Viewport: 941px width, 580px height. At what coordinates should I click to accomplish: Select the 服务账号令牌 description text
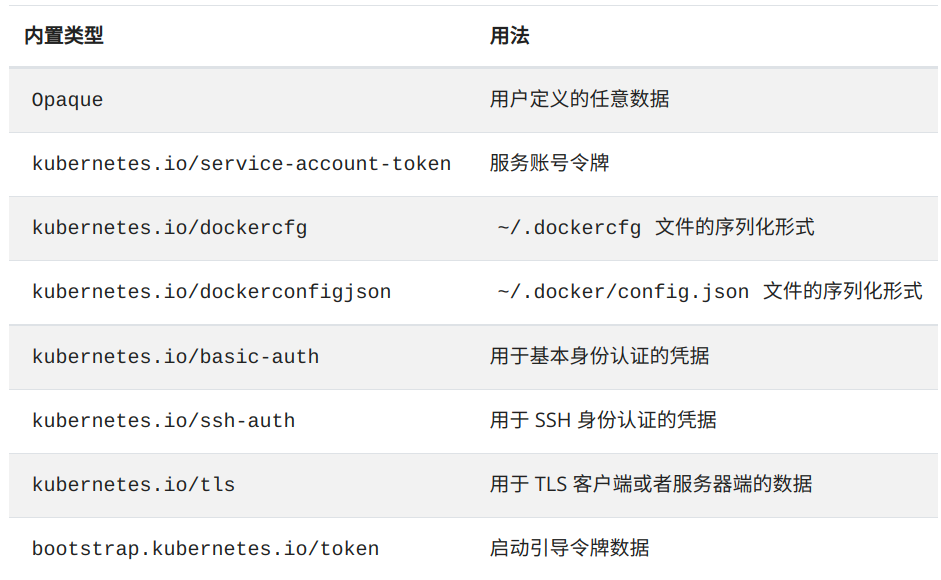point(549,163)
